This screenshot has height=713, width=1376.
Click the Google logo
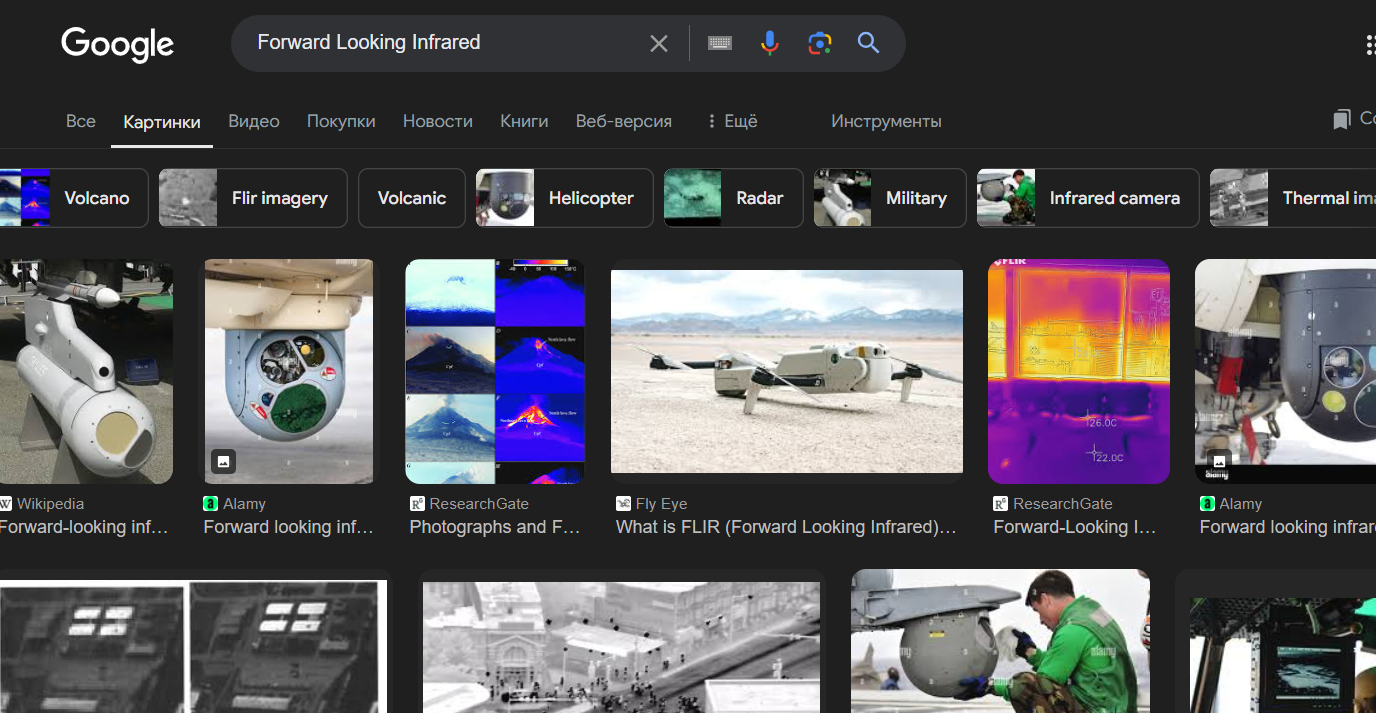[x=117, y=44]
